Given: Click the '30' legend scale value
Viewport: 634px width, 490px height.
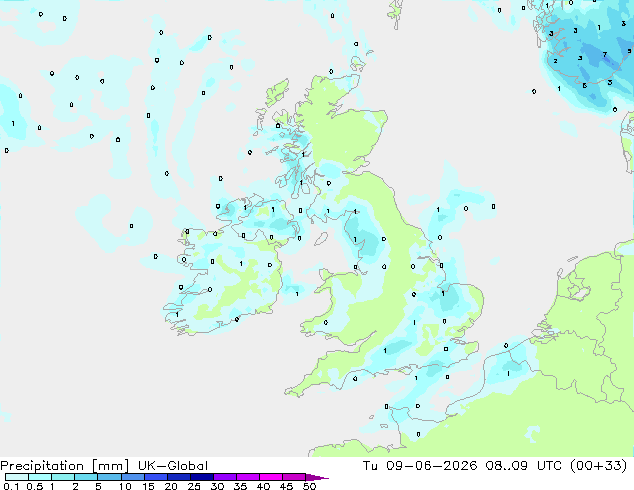Looking at the screenshot, I should 217,486.
